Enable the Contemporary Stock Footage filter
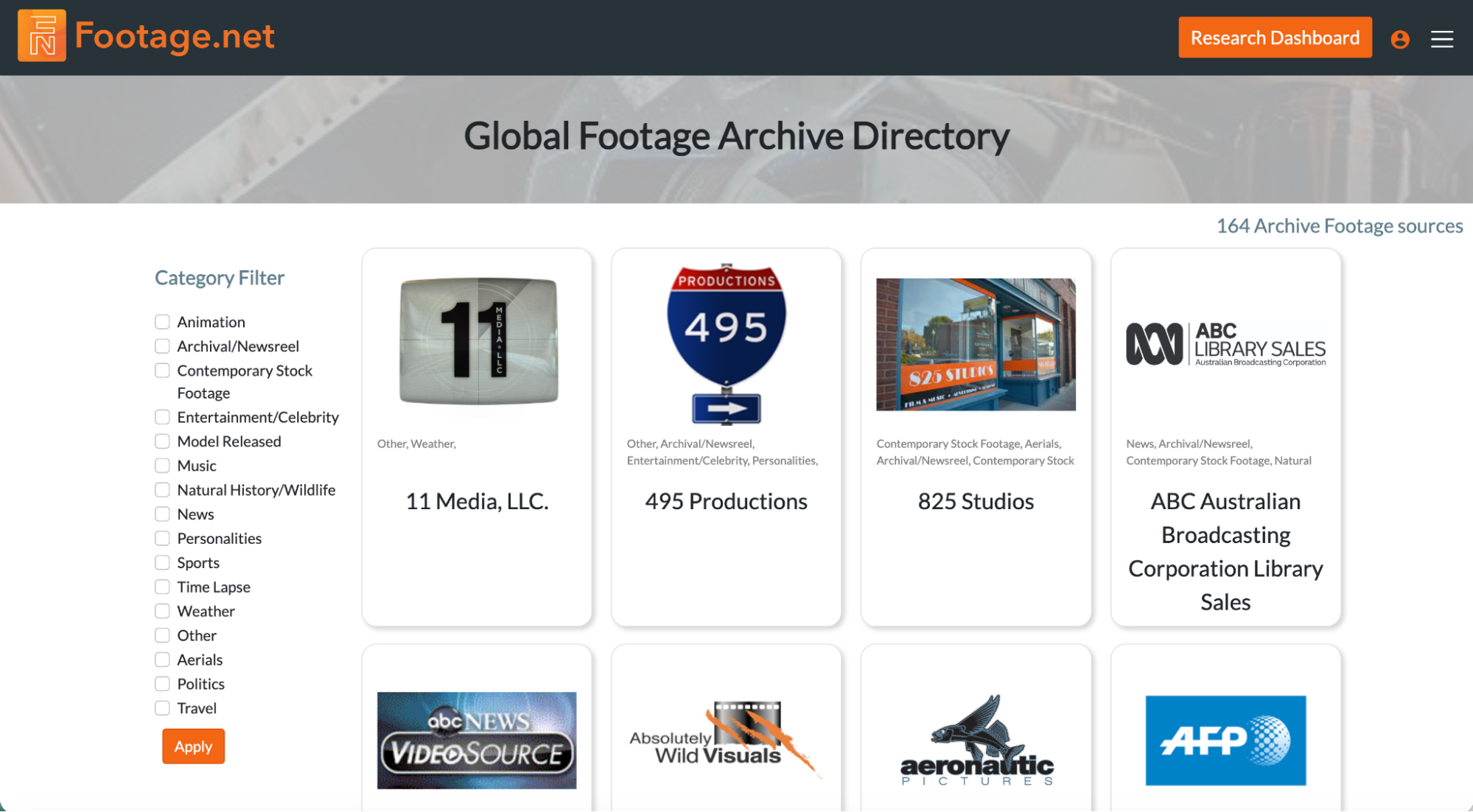Viewport: 1473px width, 812px height. click(162, 371)
